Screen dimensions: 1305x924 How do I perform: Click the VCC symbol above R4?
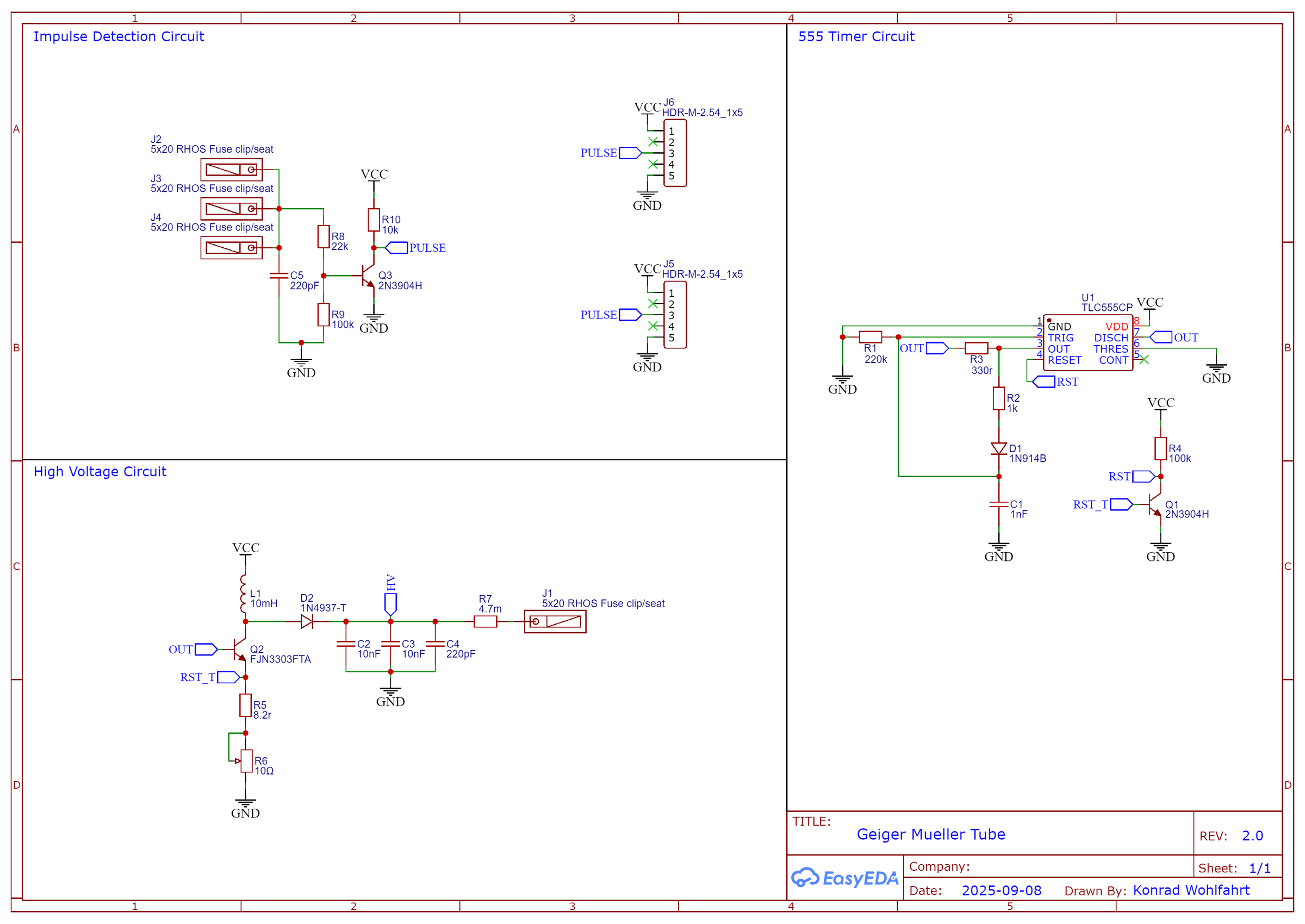1160,404
